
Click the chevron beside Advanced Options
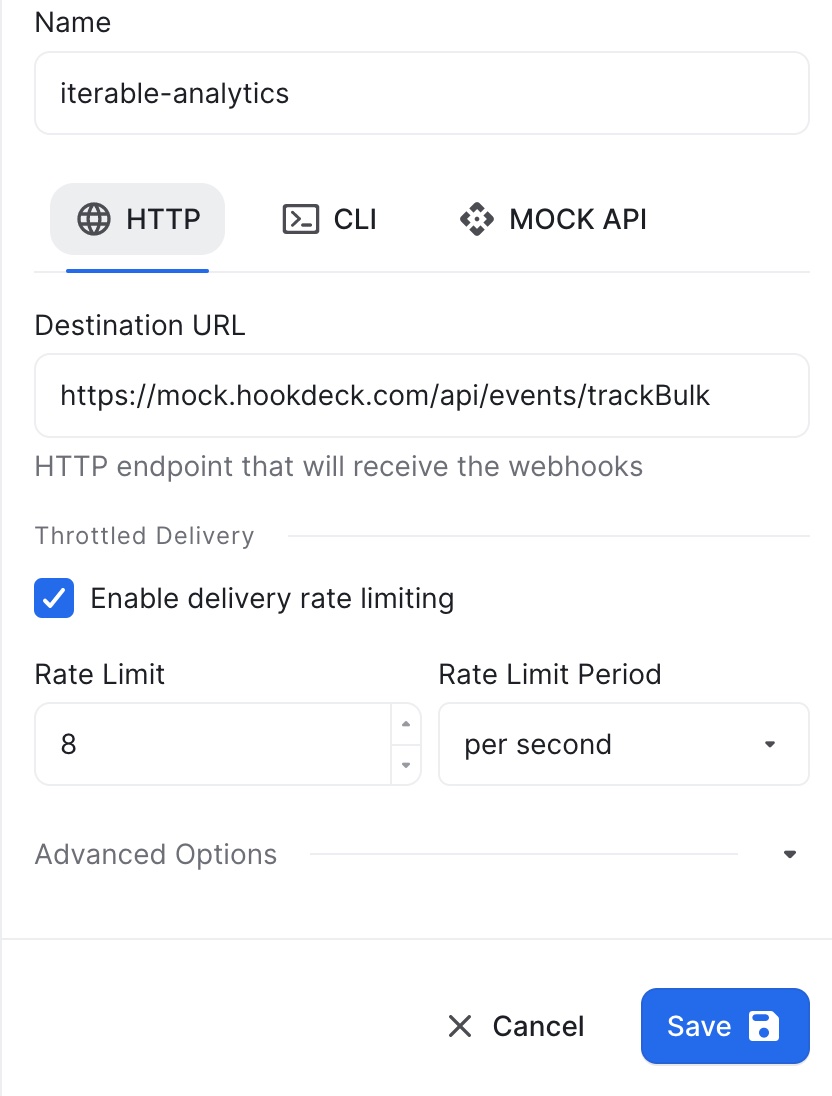pos(790,854)
